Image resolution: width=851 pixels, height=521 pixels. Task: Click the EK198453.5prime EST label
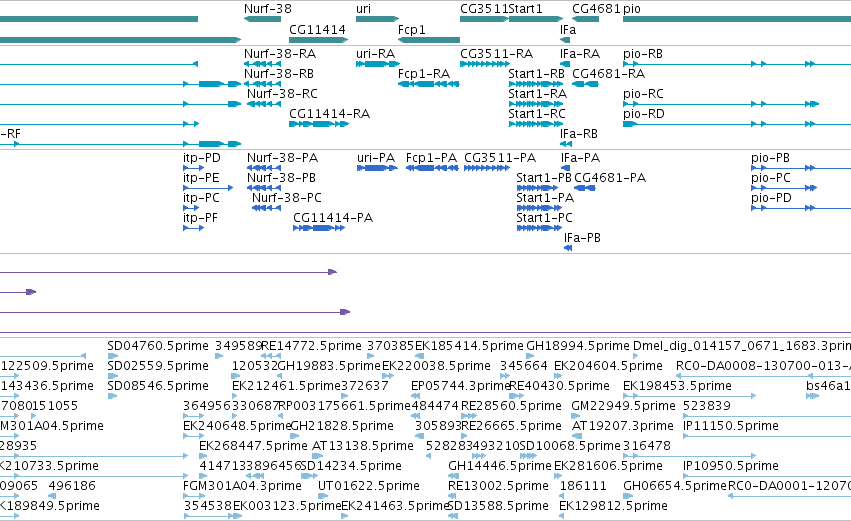click(x=677, y=386)
